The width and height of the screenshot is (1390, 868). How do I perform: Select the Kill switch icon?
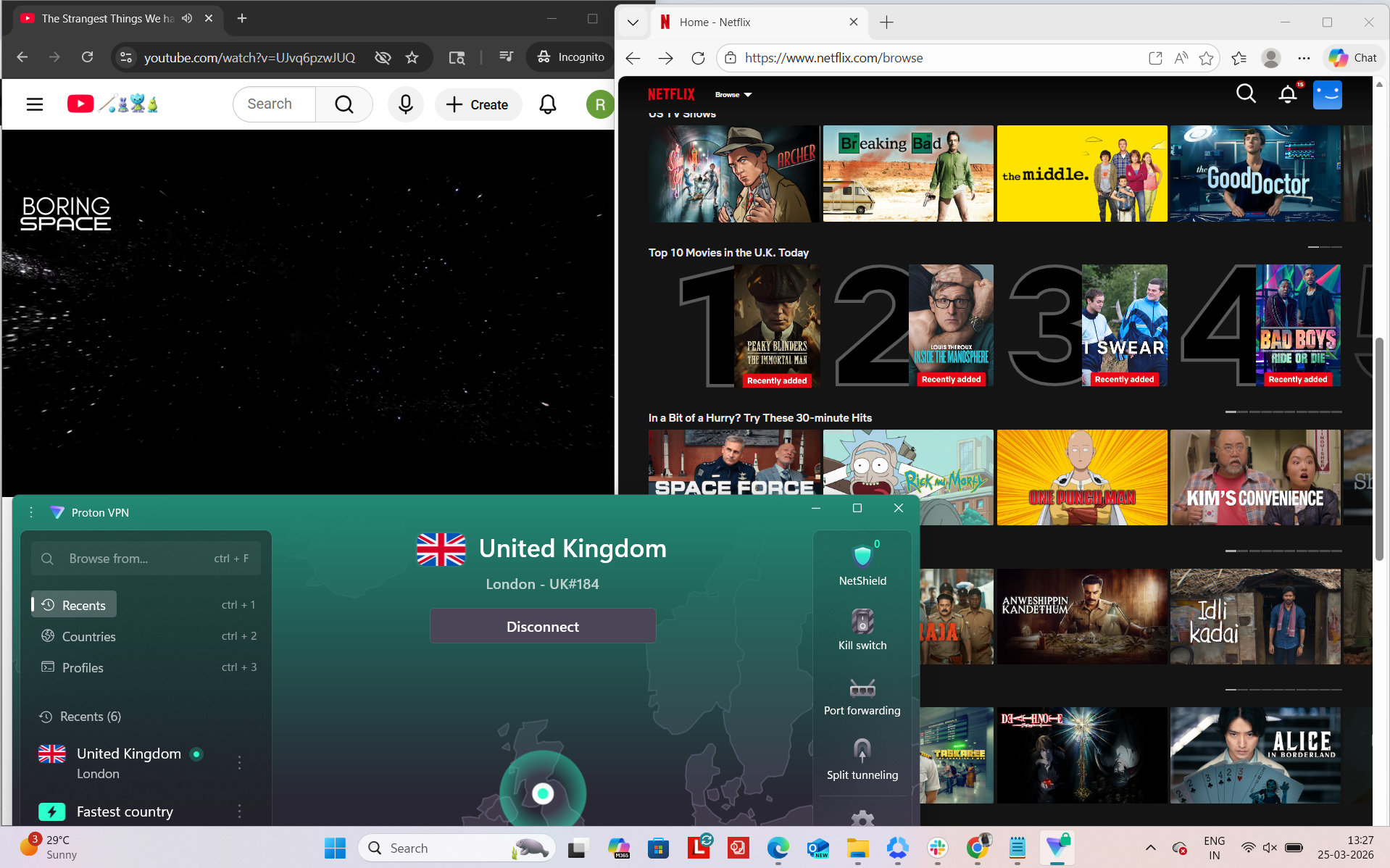(x=862, y=622)
